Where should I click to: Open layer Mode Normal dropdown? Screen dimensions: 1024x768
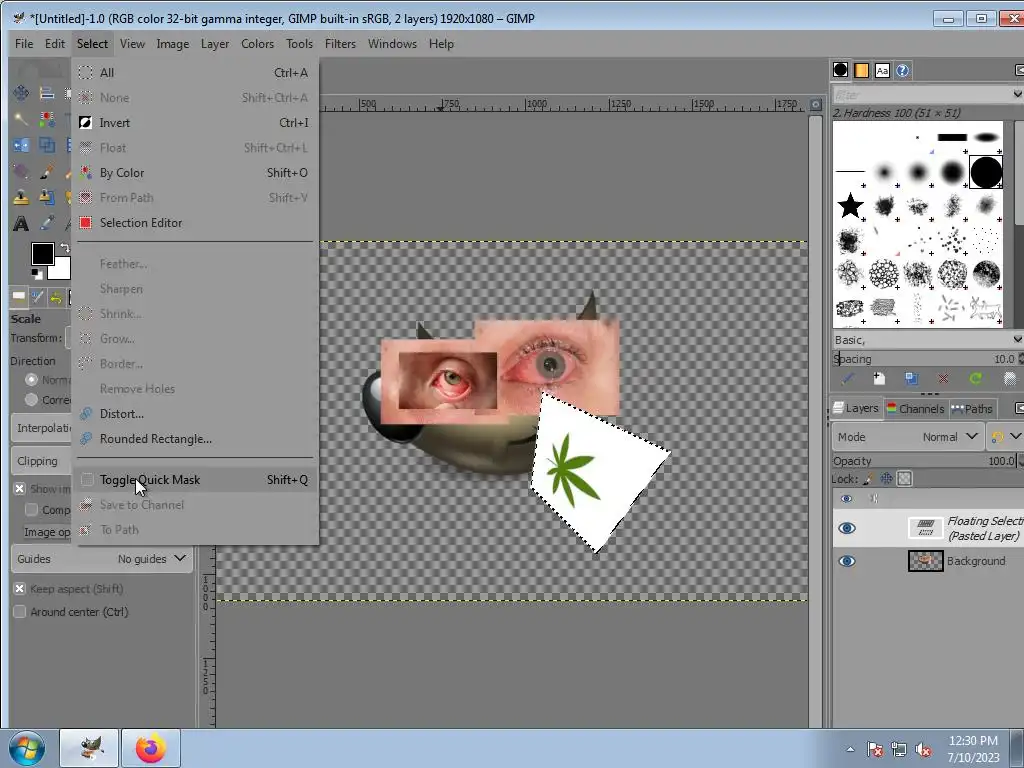click(908, 437)
